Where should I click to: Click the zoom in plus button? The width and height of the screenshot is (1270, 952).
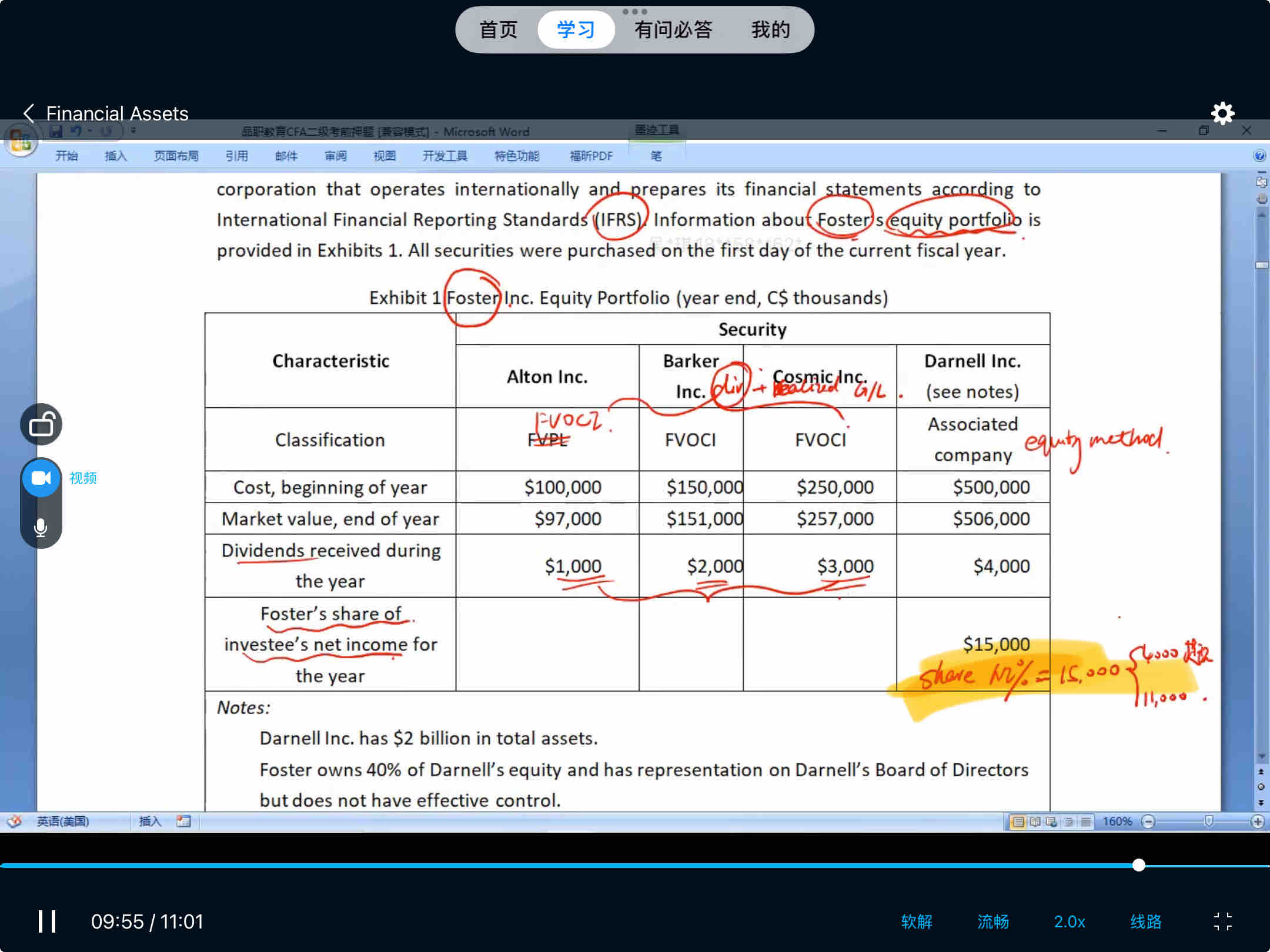[x=1257, y=822]
